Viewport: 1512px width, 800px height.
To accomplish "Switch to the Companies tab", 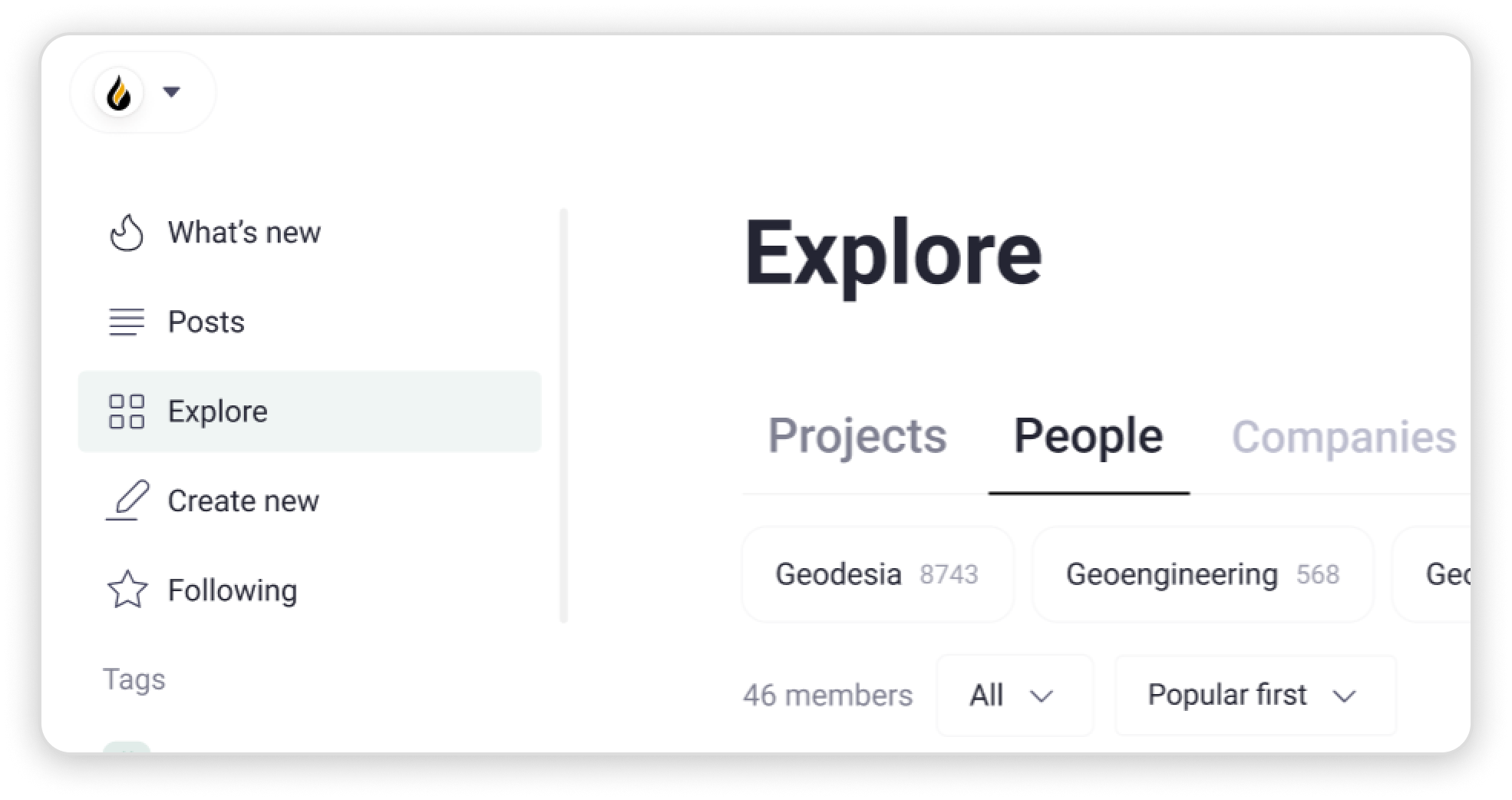I will tap(1344, 436).
